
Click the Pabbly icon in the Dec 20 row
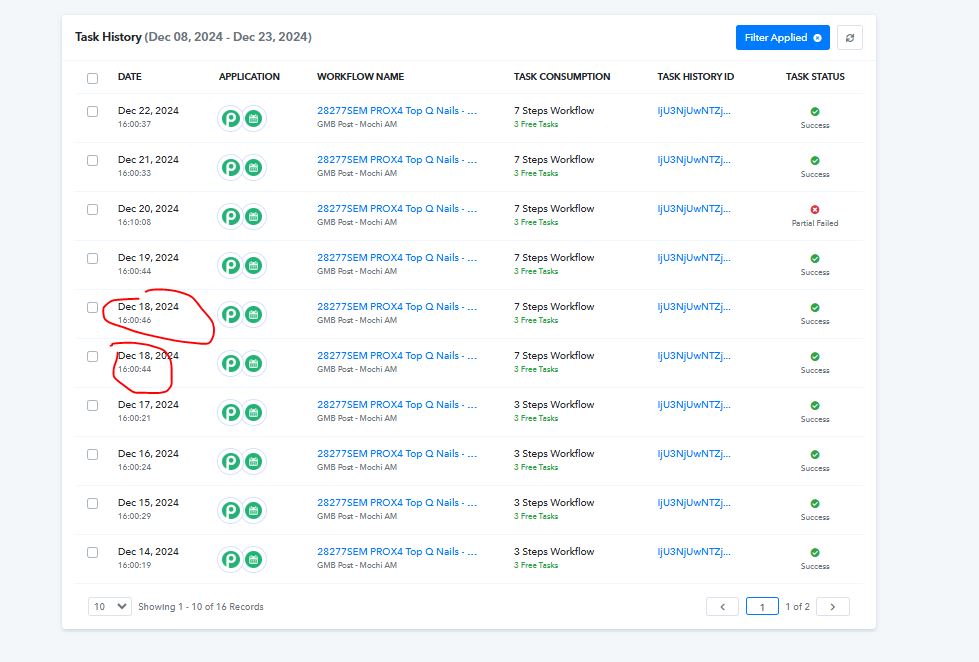tap(231, 216)
